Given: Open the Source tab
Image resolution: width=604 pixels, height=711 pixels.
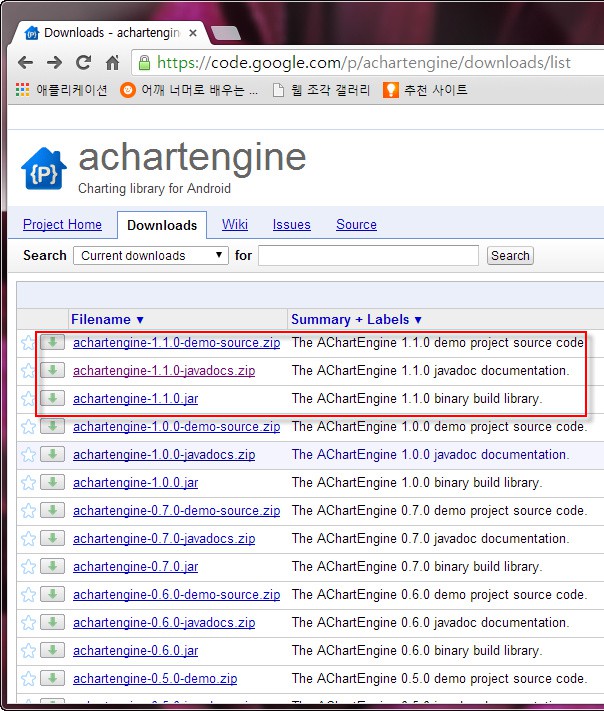Looking at the screenshot, I should 356,224.
